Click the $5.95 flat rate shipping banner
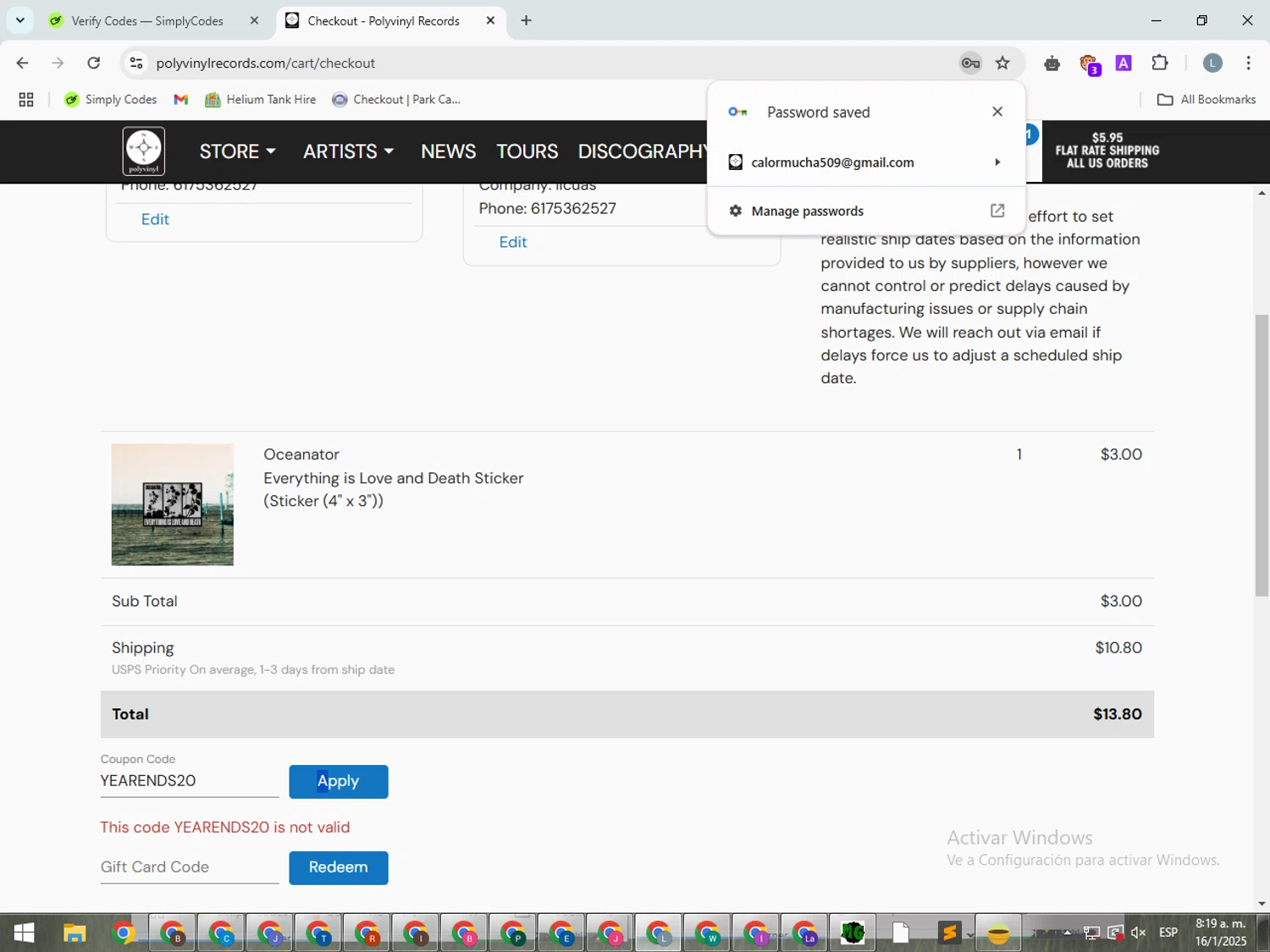Image resolution: width=1270 pixels, height=952 pixels. [x=1107, y=151]
